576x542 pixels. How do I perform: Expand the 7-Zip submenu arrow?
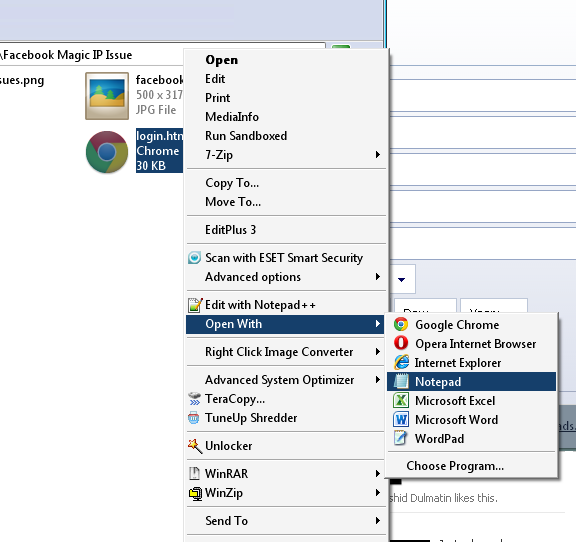tap(377, 154)
